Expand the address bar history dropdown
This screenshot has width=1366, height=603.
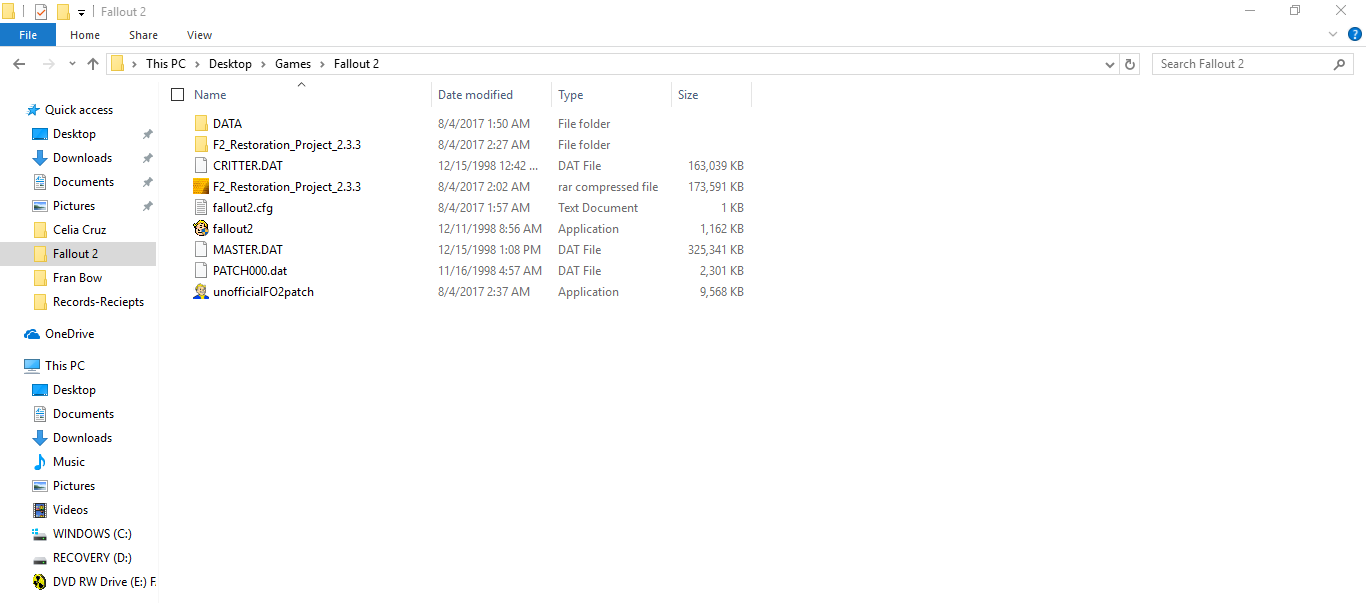1110,64
